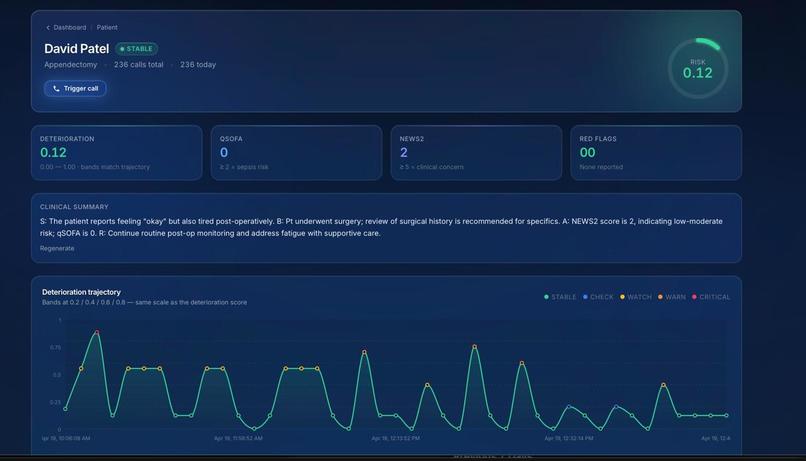Click the STABLE status badge
The width and height of the screenshot is (806, 461).
coord(136,49)
